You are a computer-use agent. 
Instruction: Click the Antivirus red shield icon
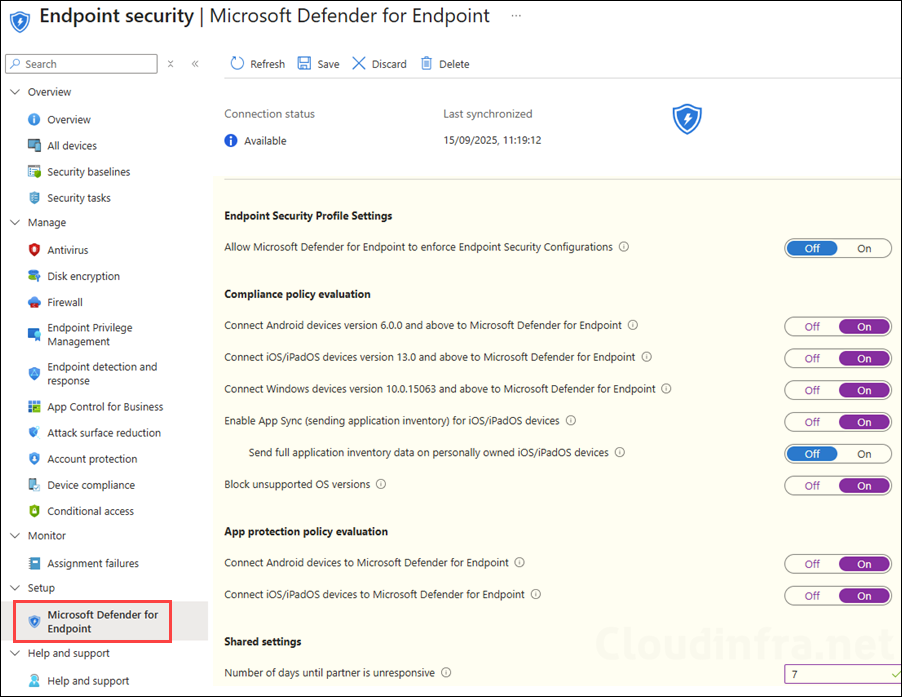click(x=35, y=250)
